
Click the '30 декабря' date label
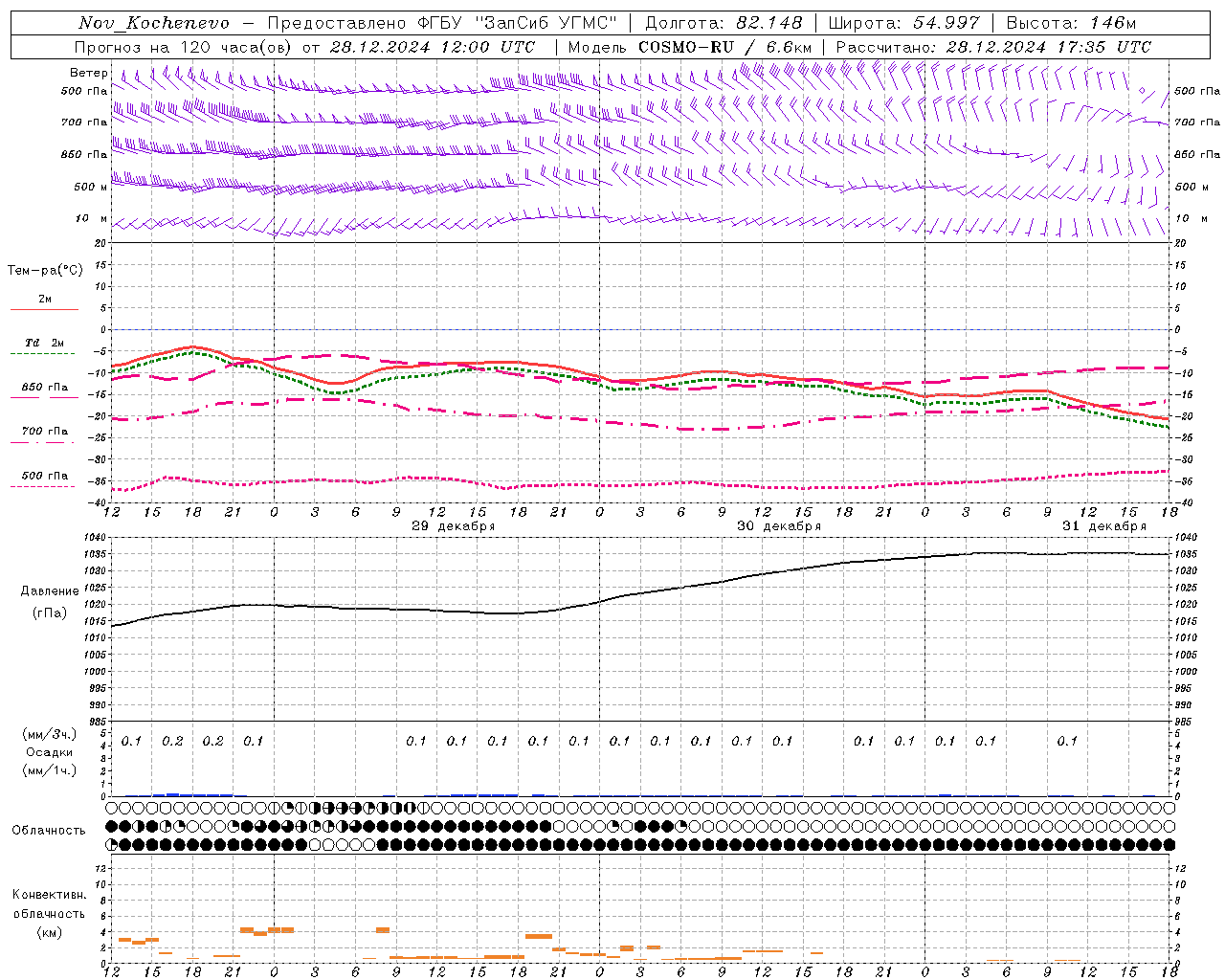778,526
